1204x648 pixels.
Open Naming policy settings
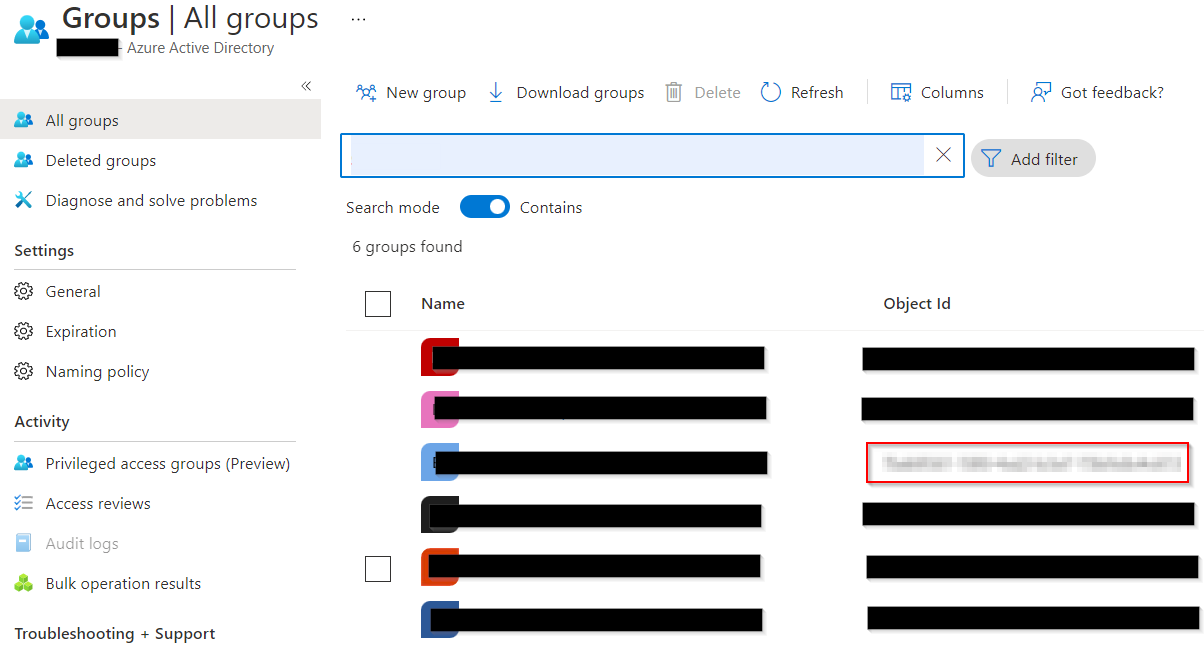coord(97,371)
